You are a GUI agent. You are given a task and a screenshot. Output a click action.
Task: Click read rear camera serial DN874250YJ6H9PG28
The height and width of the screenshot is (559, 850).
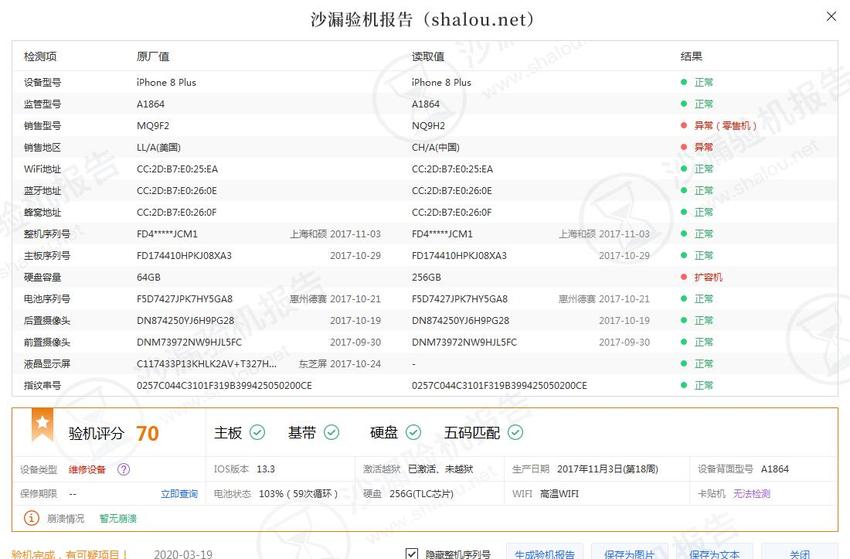click(460, 320)
